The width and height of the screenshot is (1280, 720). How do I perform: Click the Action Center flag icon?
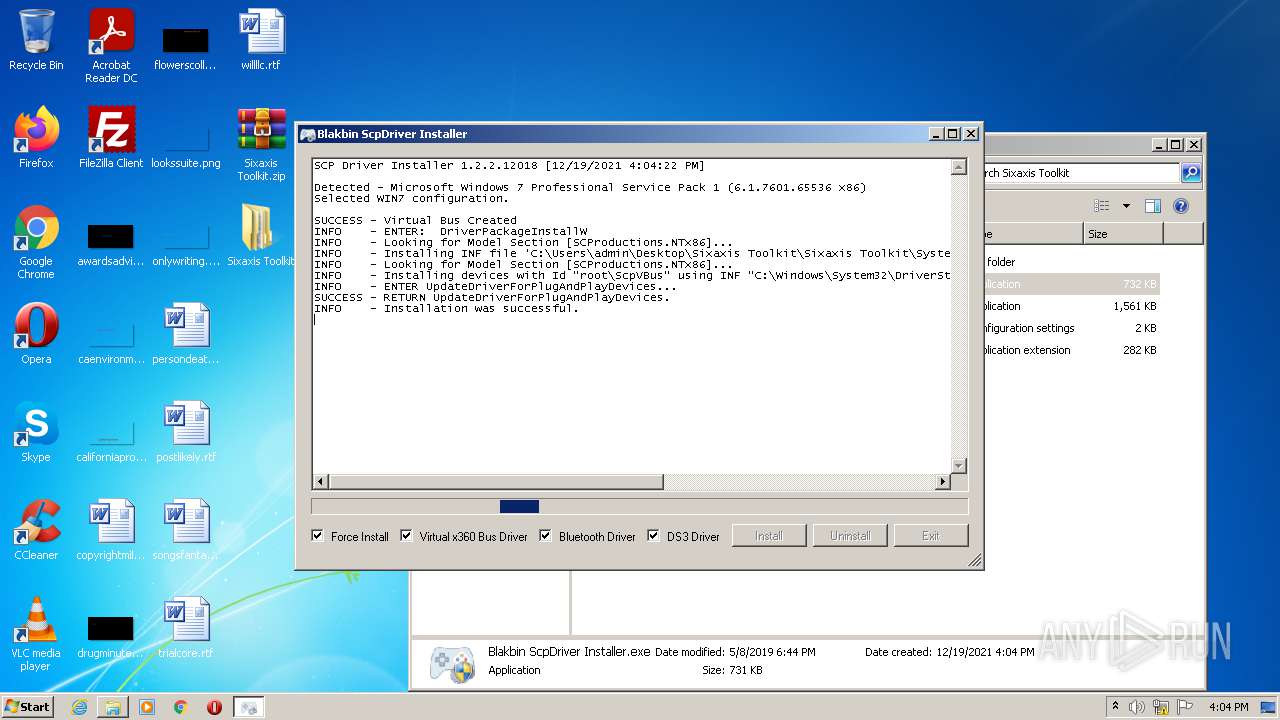pyautogui.click(x=1185, y=707)
